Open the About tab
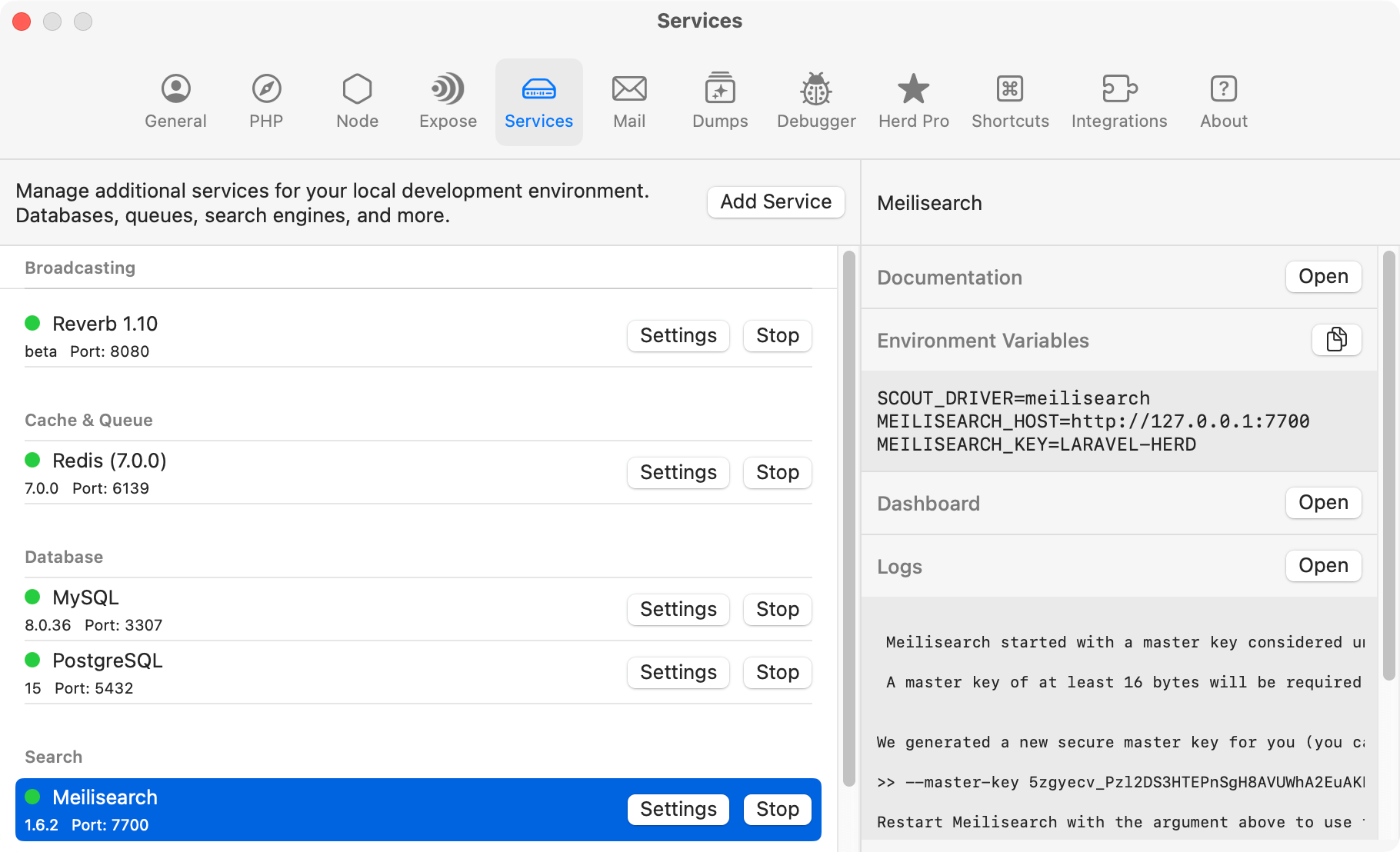 pyautogui.click(x=1223, y=102)
